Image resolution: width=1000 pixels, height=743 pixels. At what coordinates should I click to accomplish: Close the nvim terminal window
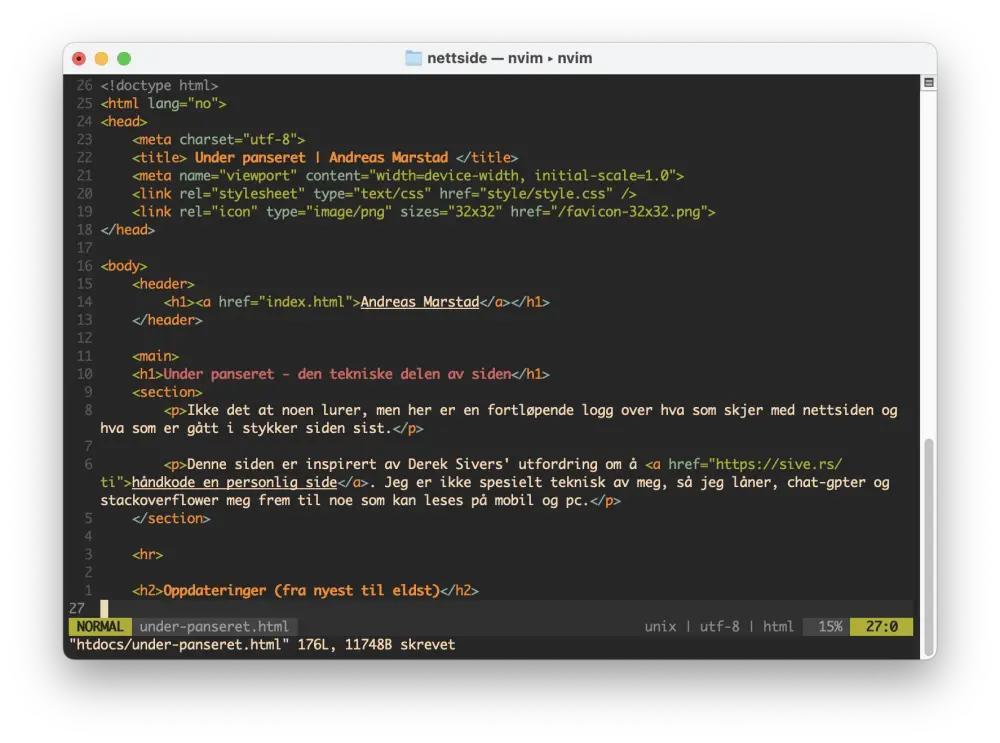pos(79,59)
